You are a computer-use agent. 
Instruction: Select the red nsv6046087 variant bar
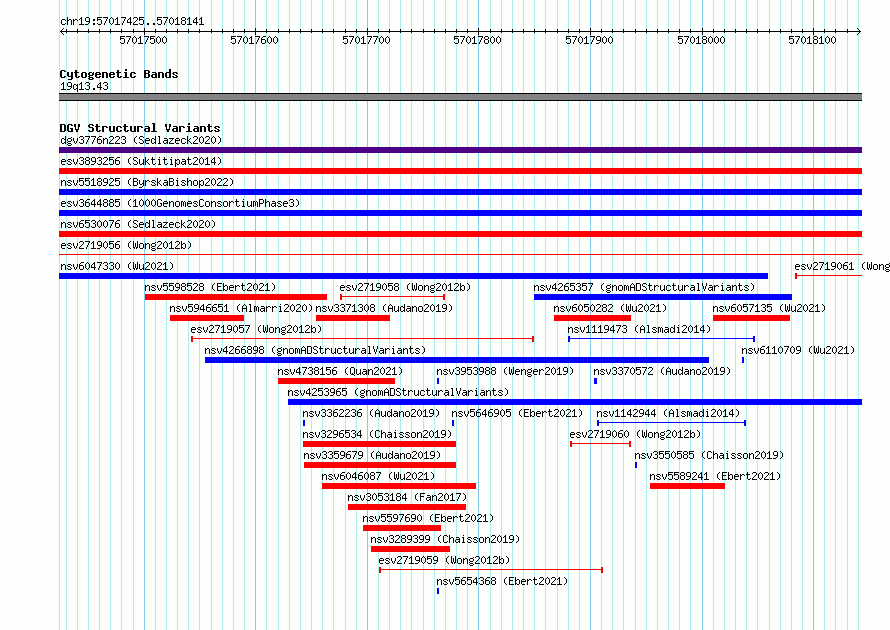(399, 486)
